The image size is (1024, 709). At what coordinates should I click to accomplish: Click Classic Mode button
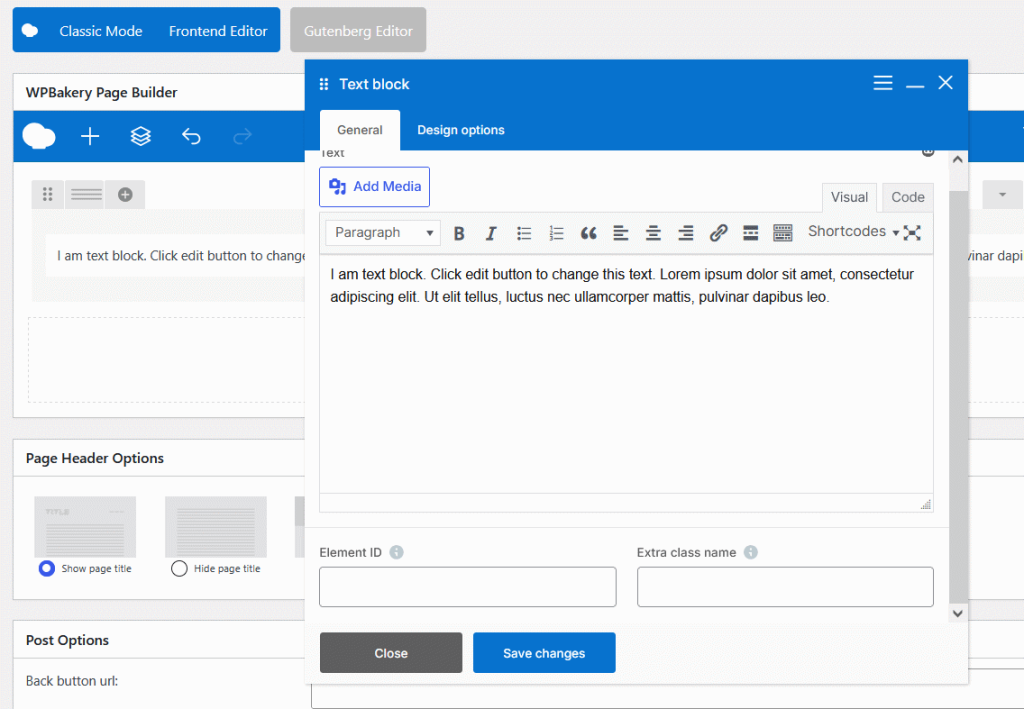101,31
